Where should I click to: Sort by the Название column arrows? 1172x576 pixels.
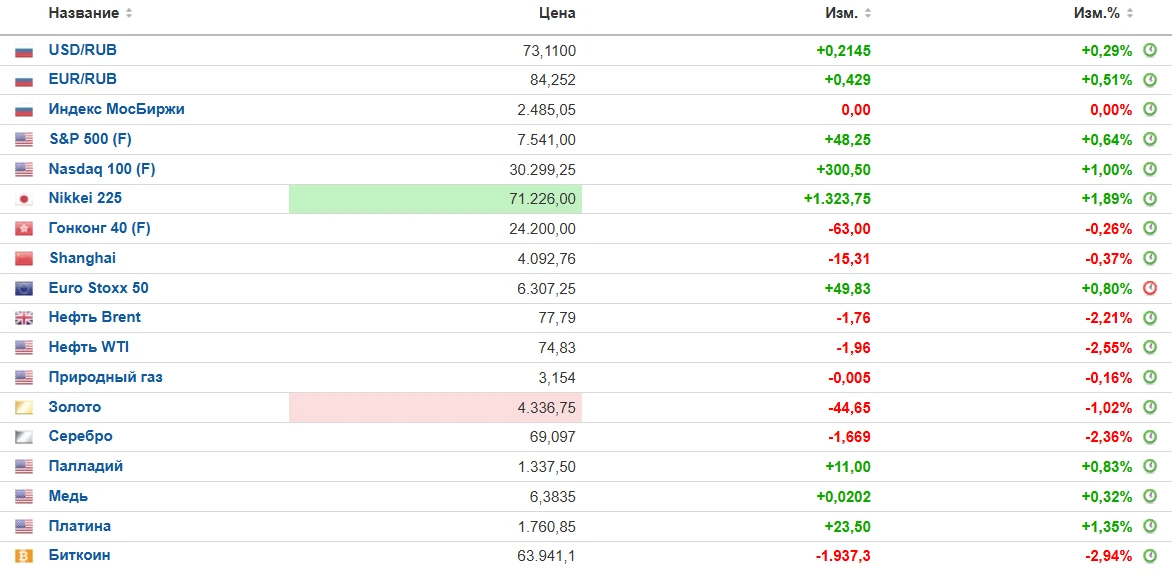pos(129,13)
